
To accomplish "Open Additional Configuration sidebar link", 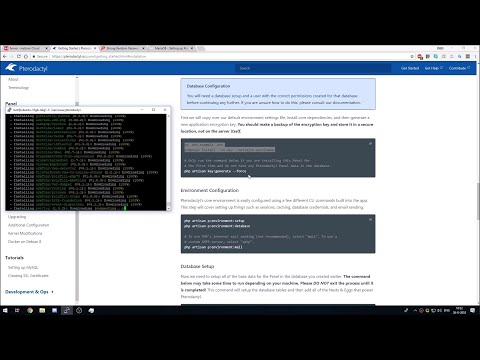I will [x=28, y=225].
